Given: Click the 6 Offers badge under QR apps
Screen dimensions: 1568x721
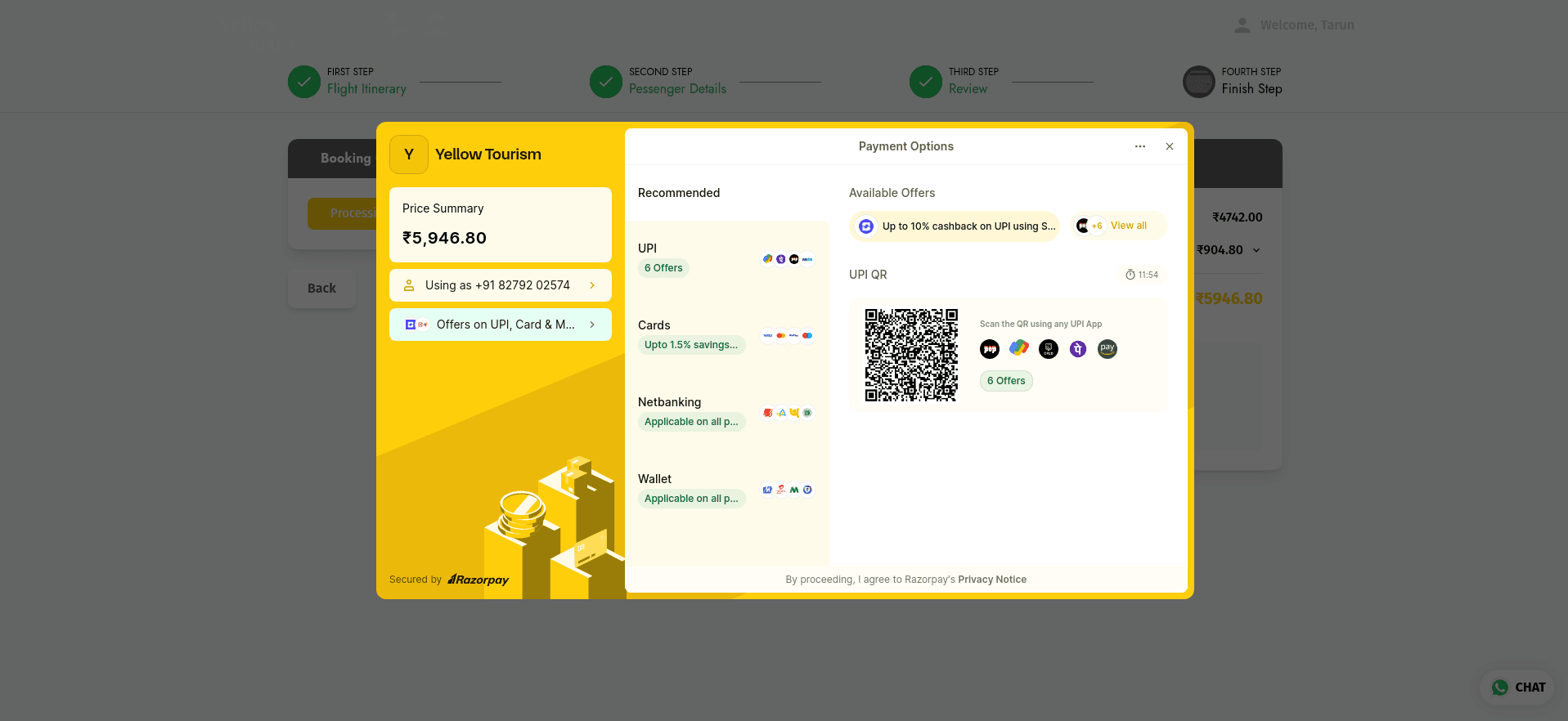Looking at the screenshot, I should pos(1006,381).
